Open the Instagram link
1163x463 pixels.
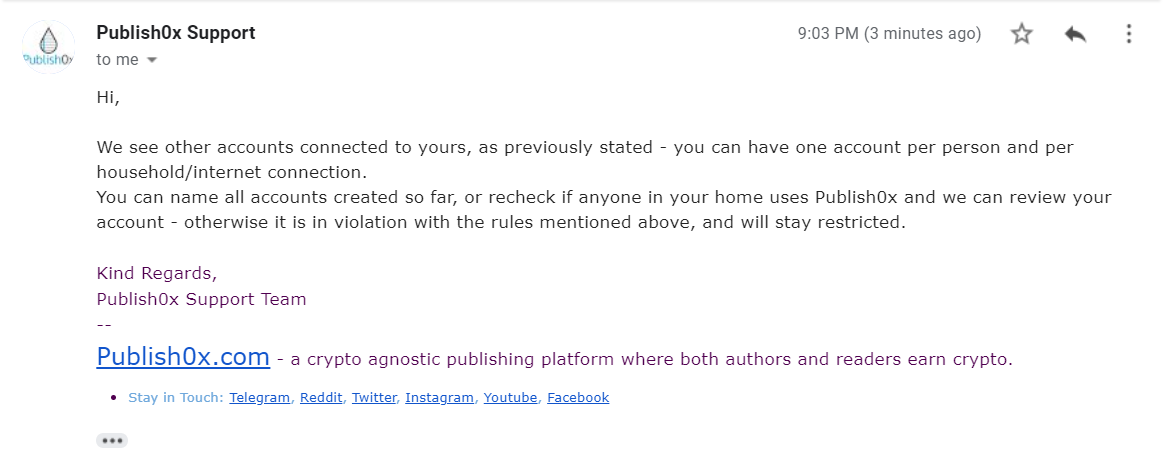click(x=439, y=398)
